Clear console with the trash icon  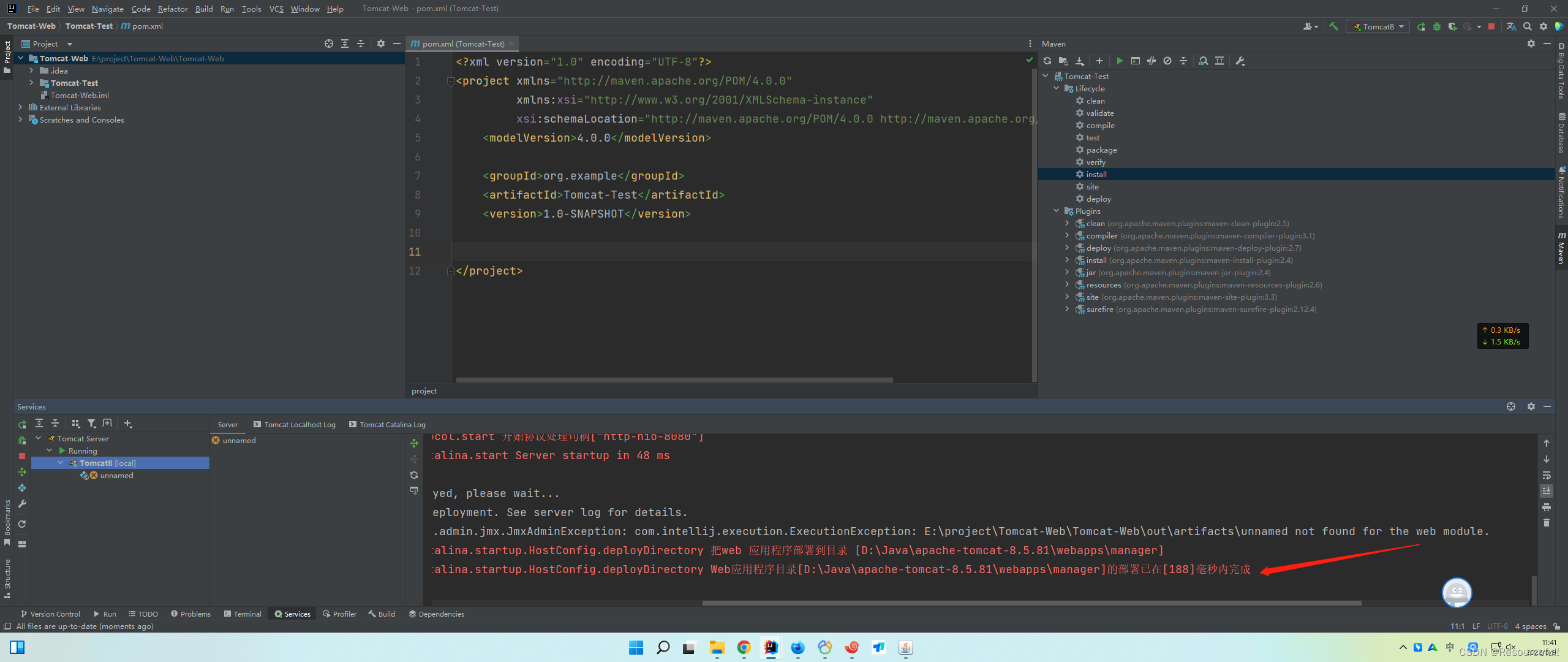pos(1547,523)
